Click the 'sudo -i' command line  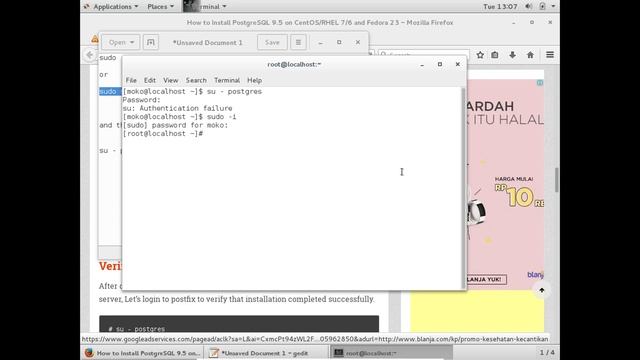221,117
